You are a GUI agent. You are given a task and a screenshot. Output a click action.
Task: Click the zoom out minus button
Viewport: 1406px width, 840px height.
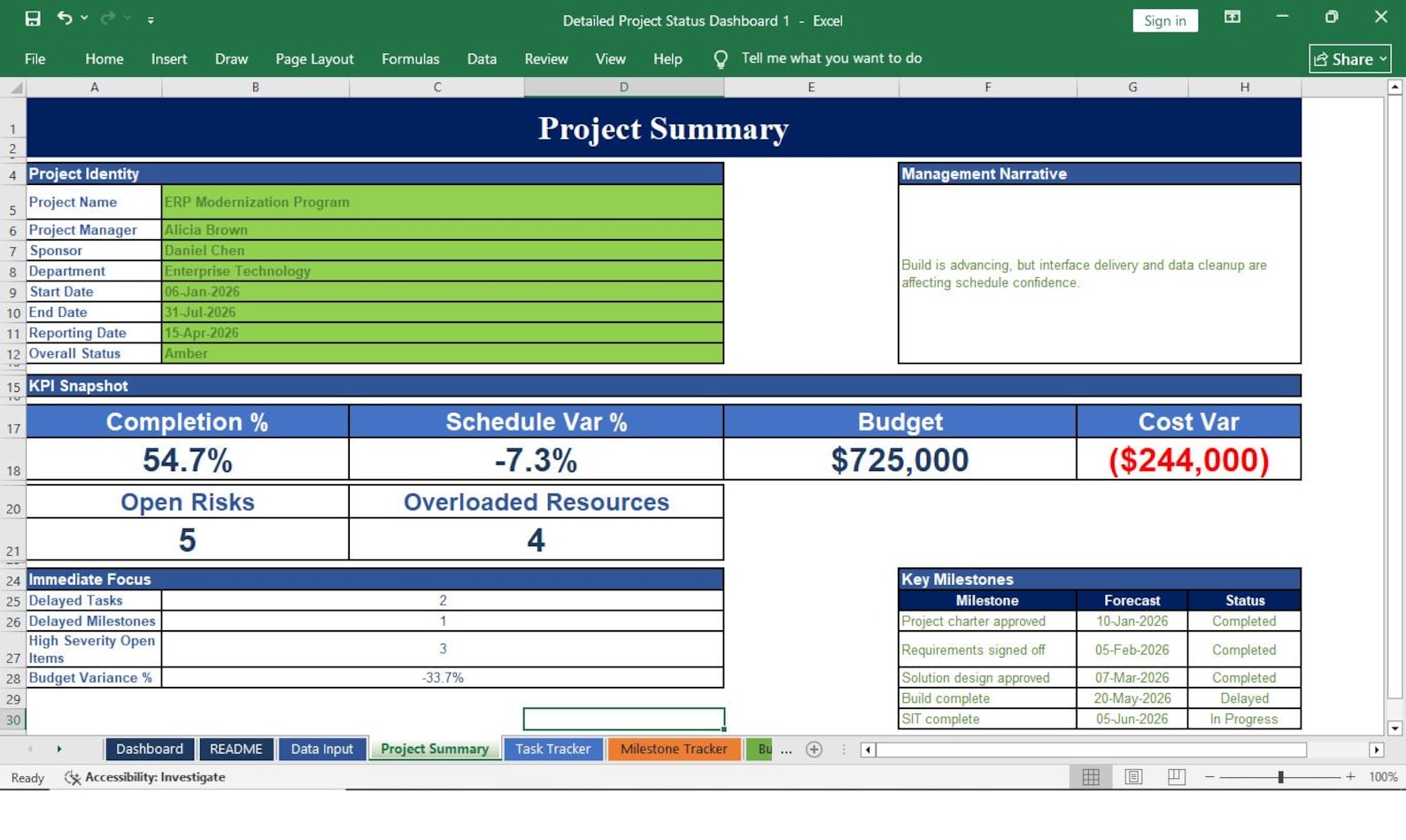click(x=1209, y=777)
